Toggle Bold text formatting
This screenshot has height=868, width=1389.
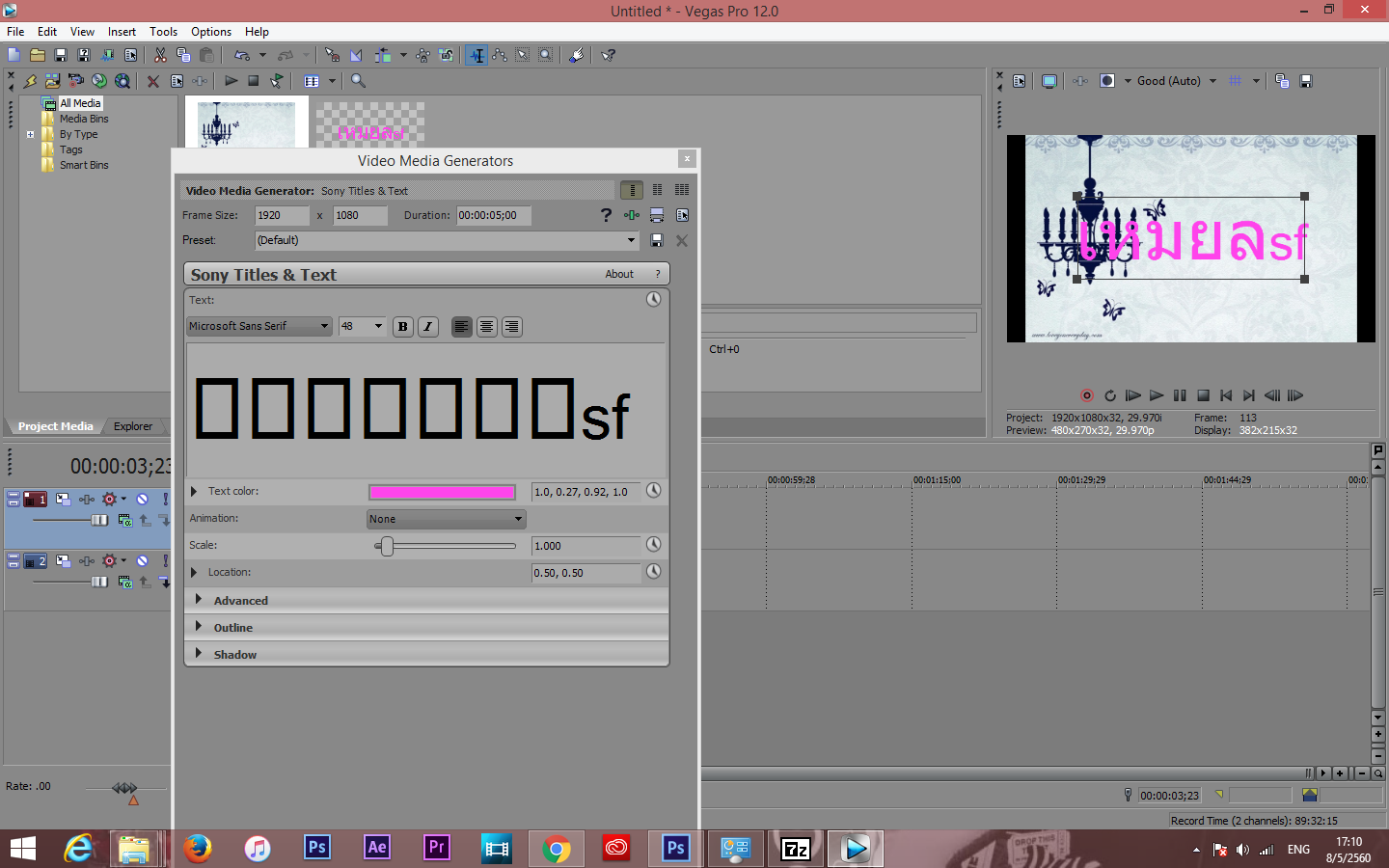click(x=403, y=327)
